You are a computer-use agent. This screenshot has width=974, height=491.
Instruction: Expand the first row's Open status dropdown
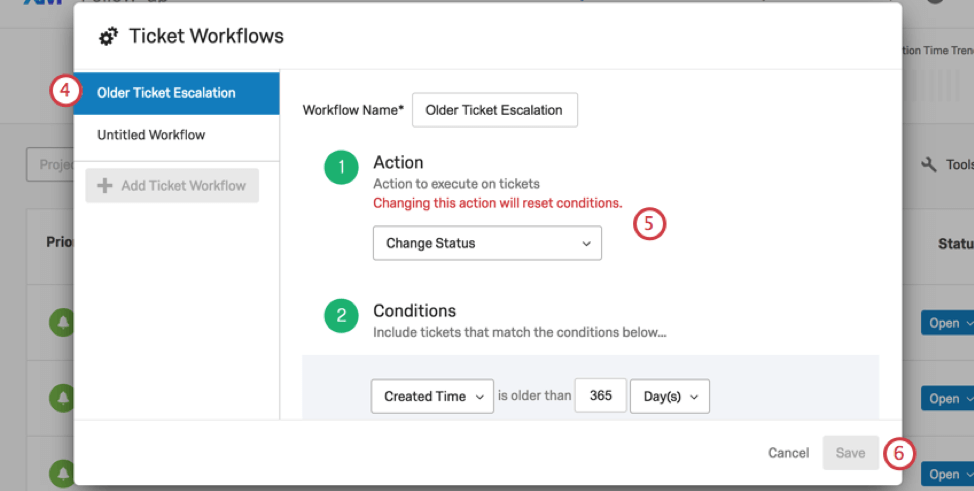click(946, 323)
